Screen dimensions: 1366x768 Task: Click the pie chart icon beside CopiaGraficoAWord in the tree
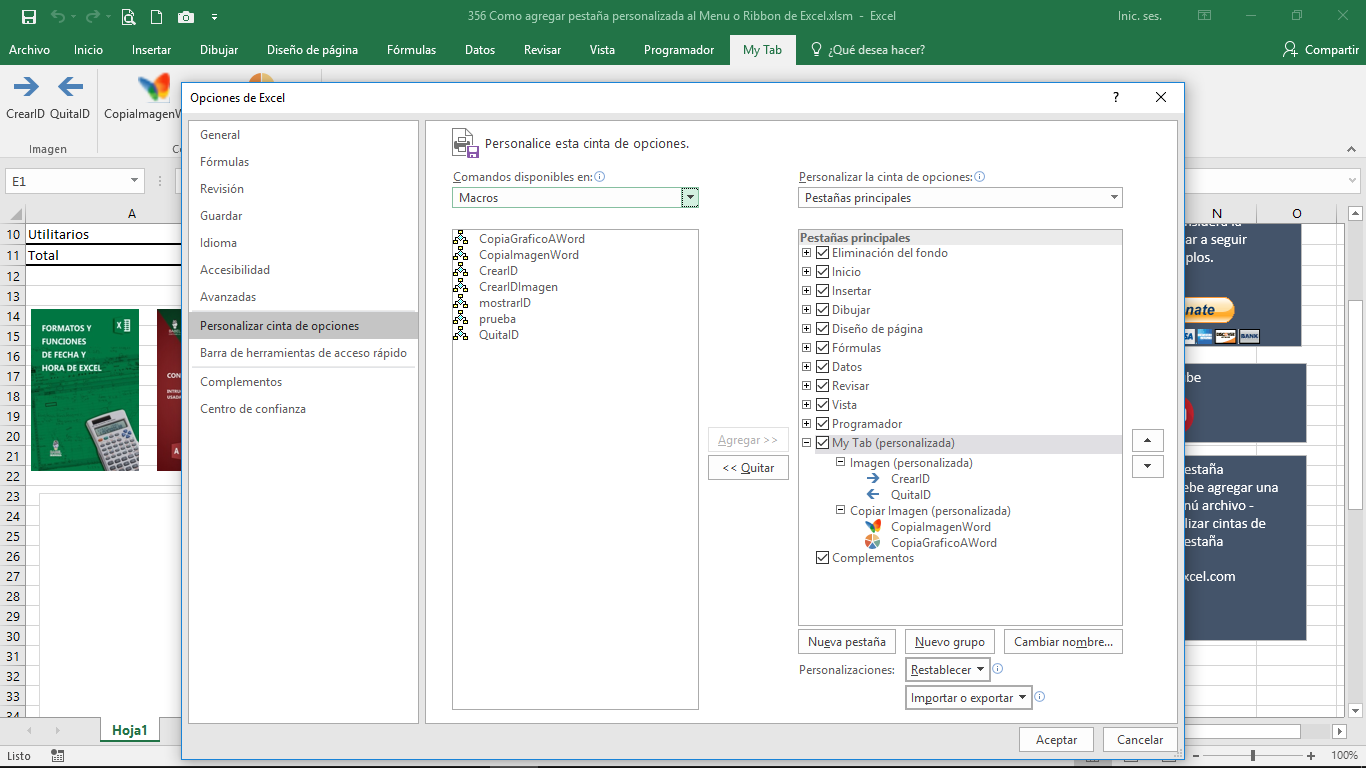(873, 543)
